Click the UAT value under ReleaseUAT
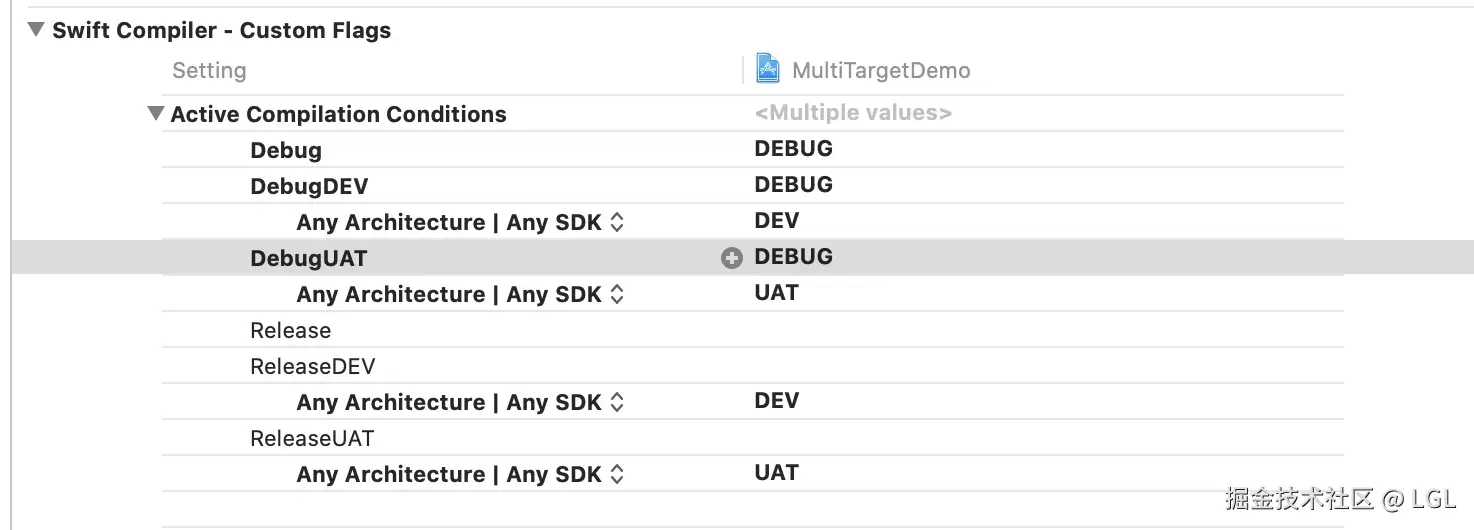Image resolution: width=1474 pixels, height=530 pixels. [777, 473]
